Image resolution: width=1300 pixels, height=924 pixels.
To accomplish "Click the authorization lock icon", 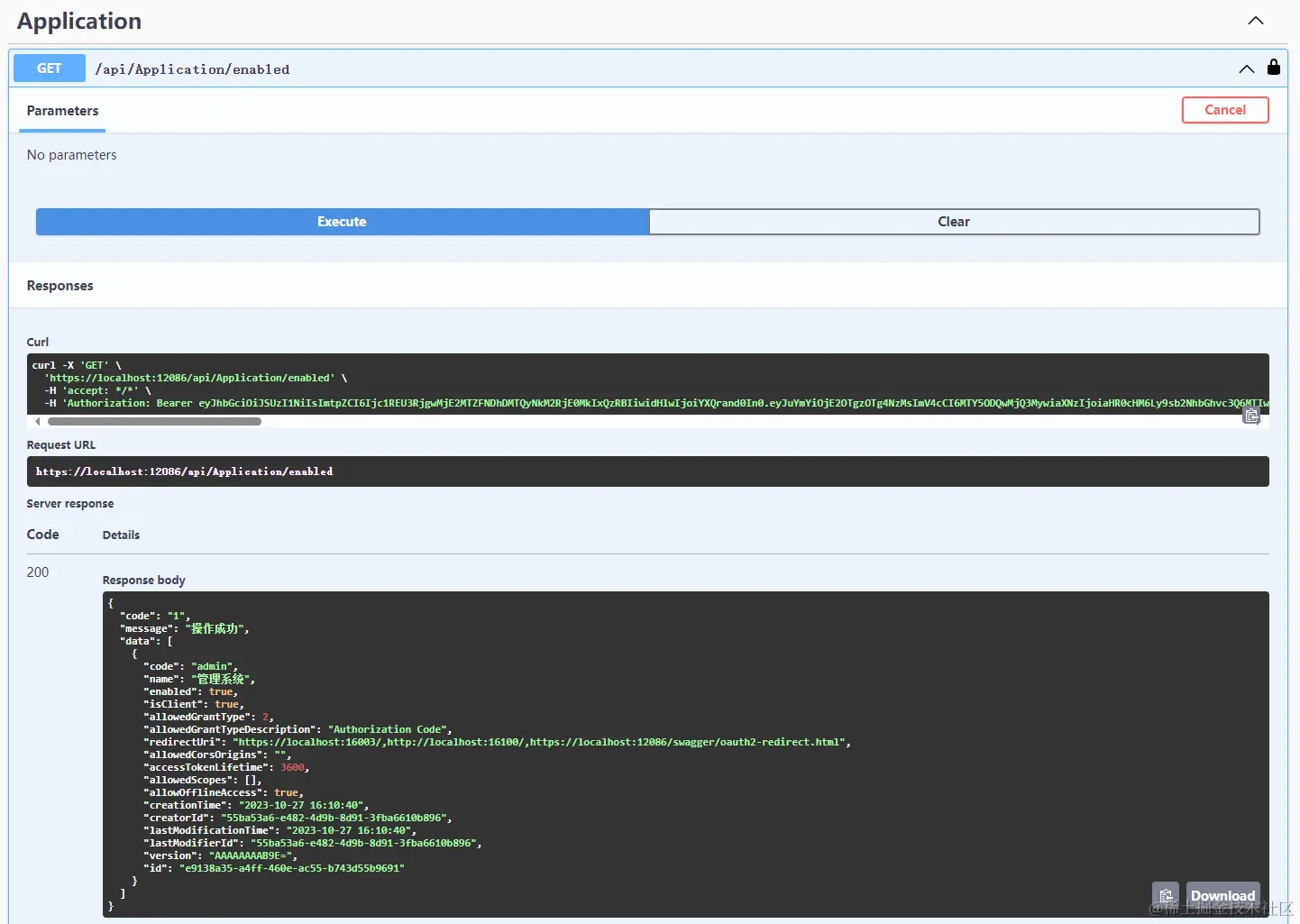I will coord(1273,68).
